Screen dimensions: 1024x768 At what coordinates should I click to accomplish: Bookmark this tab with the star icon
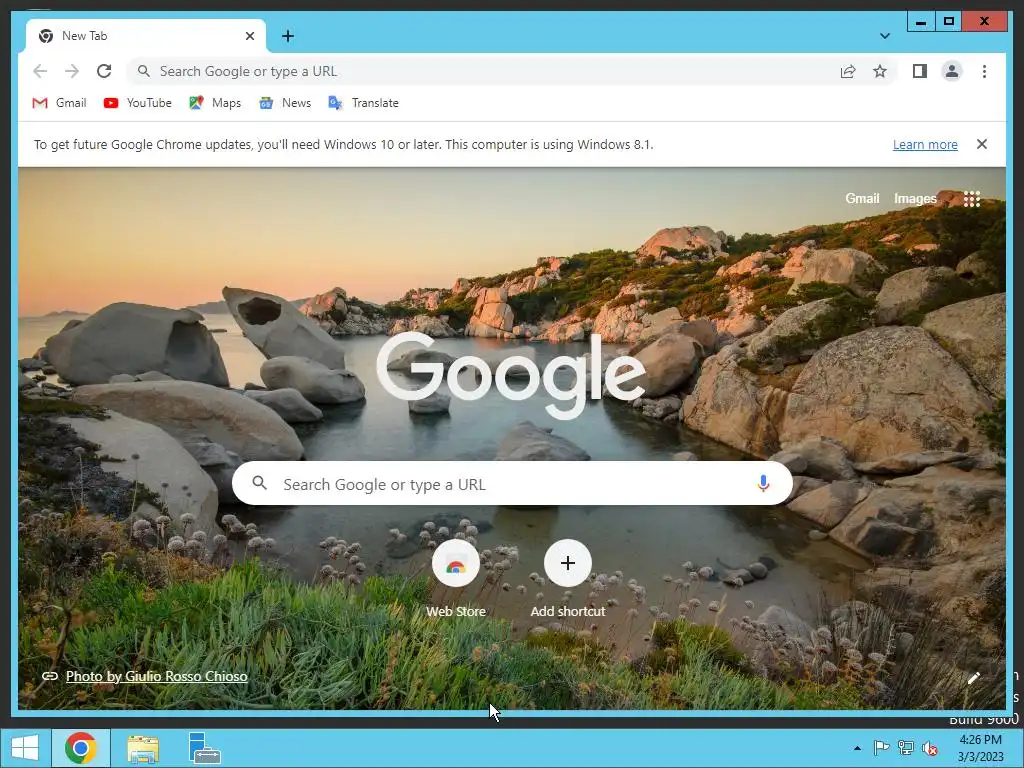880,71
